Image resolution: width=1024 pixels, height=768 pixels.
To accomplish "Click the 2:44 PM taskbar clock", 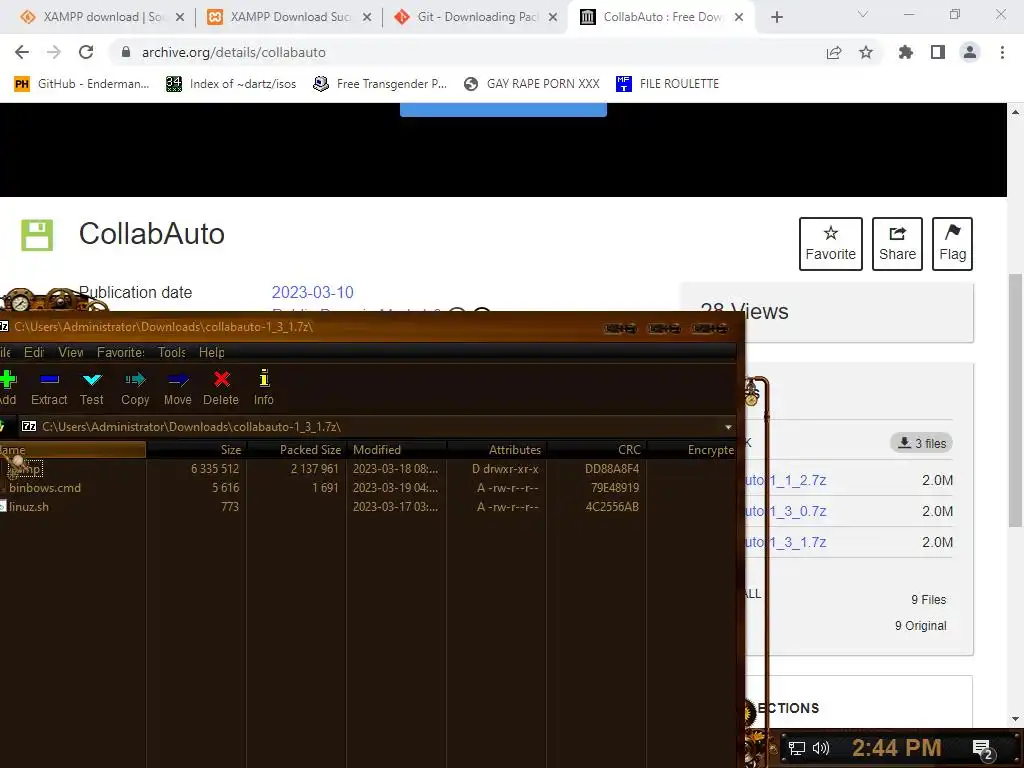I will tap(897, 748).
